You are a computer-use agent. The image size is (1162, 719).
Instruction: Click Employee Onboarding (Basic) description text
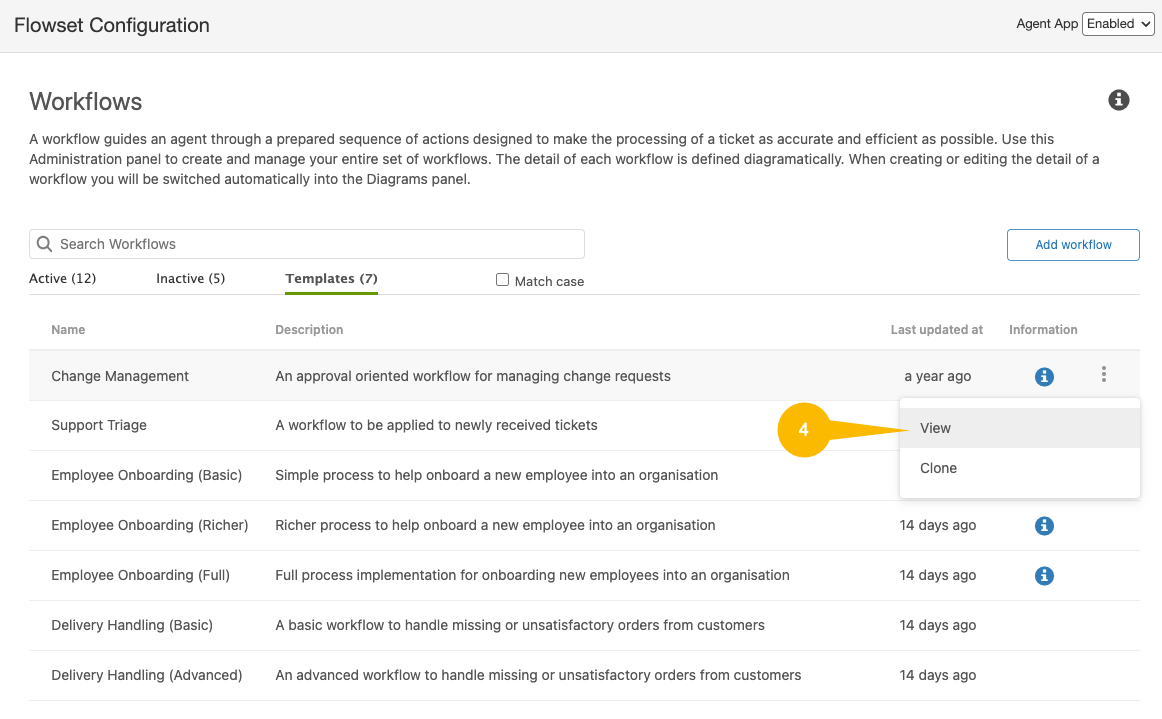click(x=497, y=475)
